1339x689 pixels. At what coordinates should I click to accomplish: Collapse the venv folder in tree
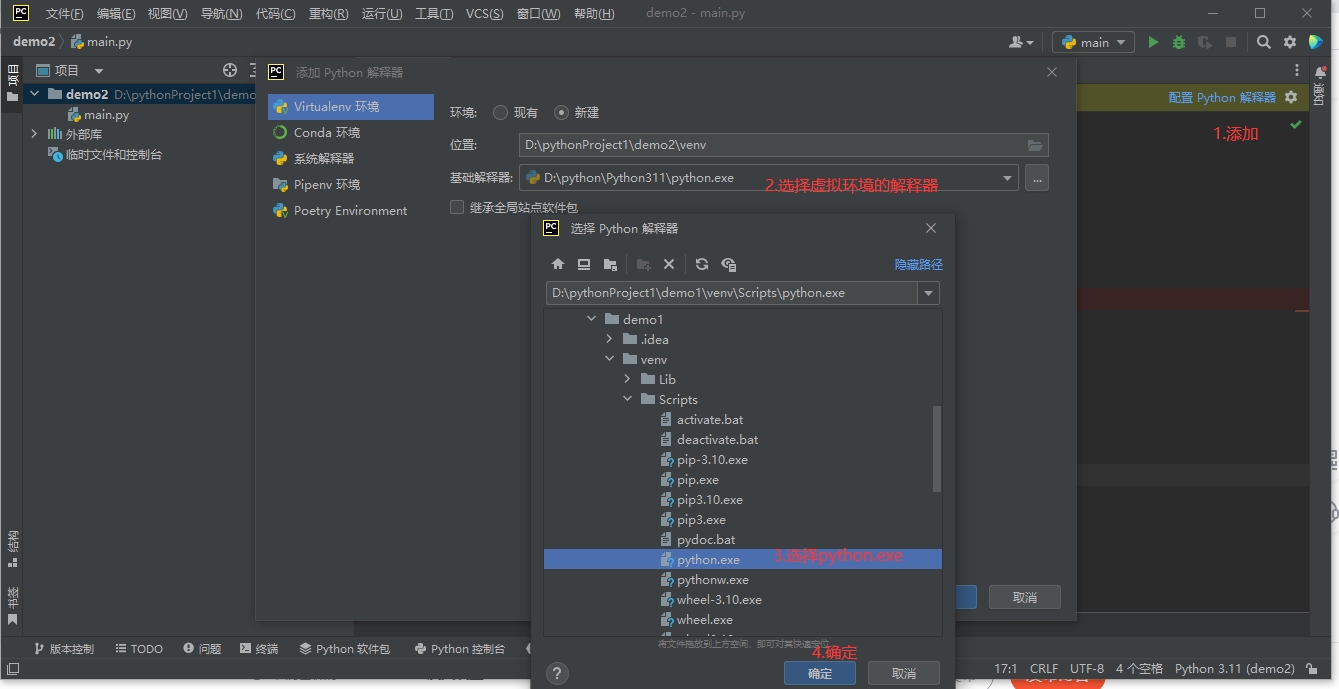tap(609, 359)
